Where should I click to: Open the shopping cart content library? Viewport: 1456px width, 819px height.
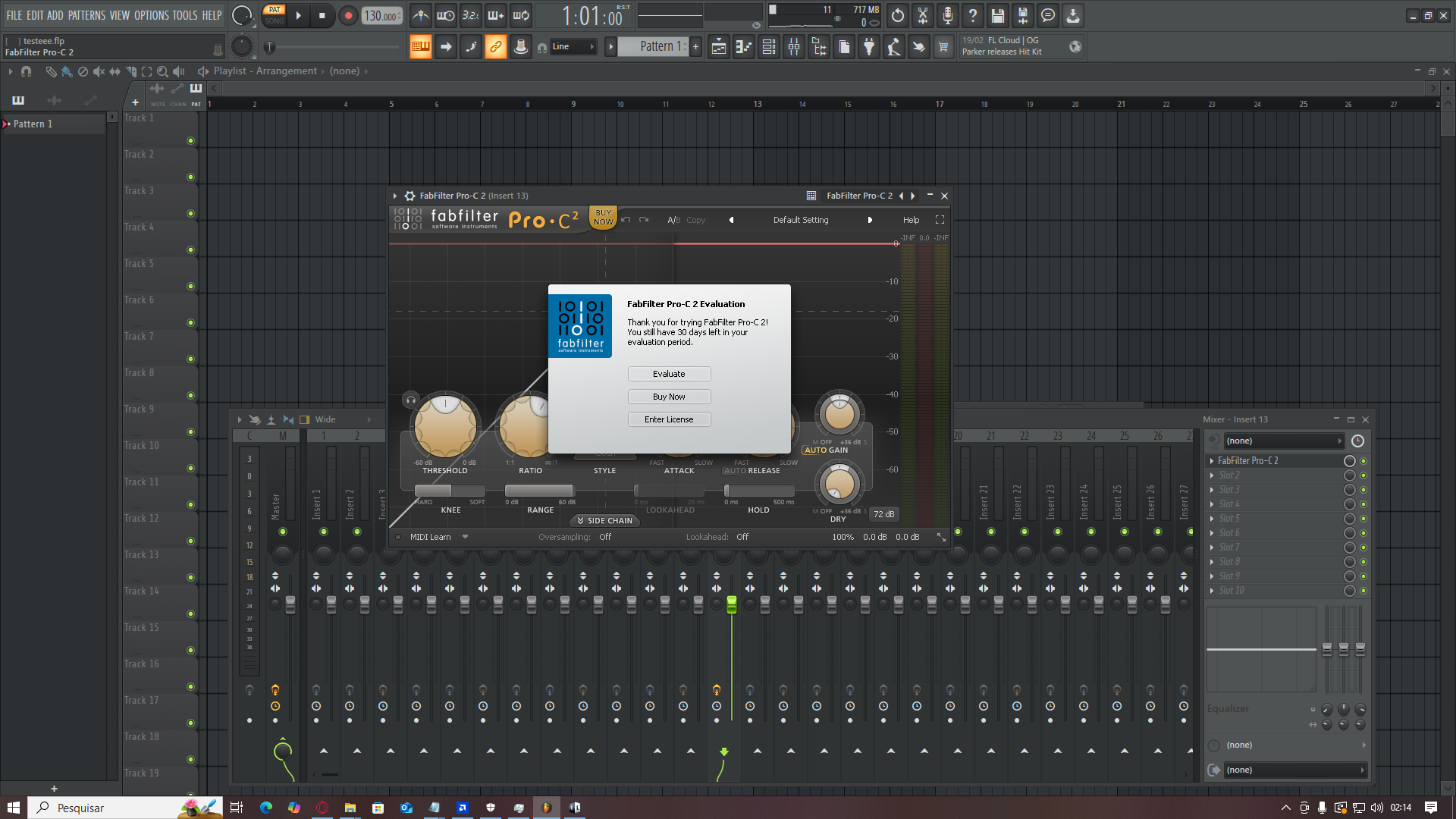click(943, 47)
